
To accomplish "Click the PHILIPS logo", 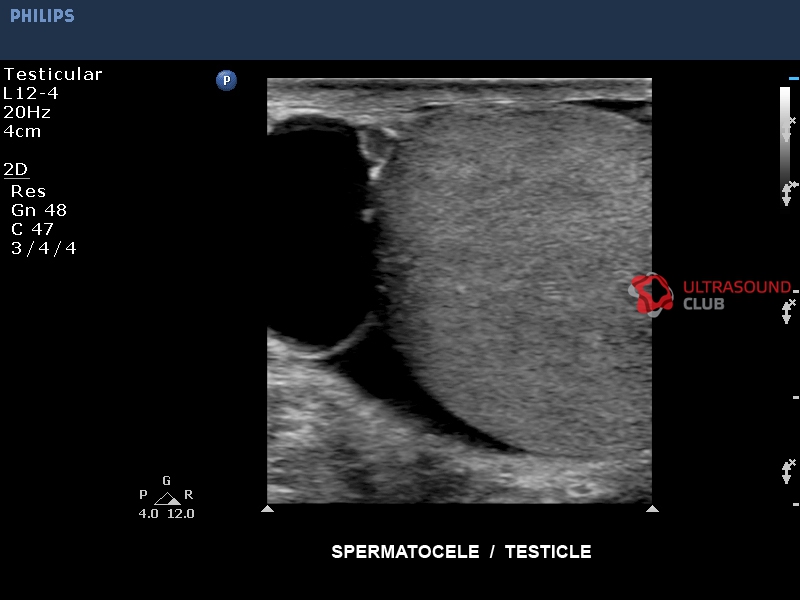I will pos(42,16).
